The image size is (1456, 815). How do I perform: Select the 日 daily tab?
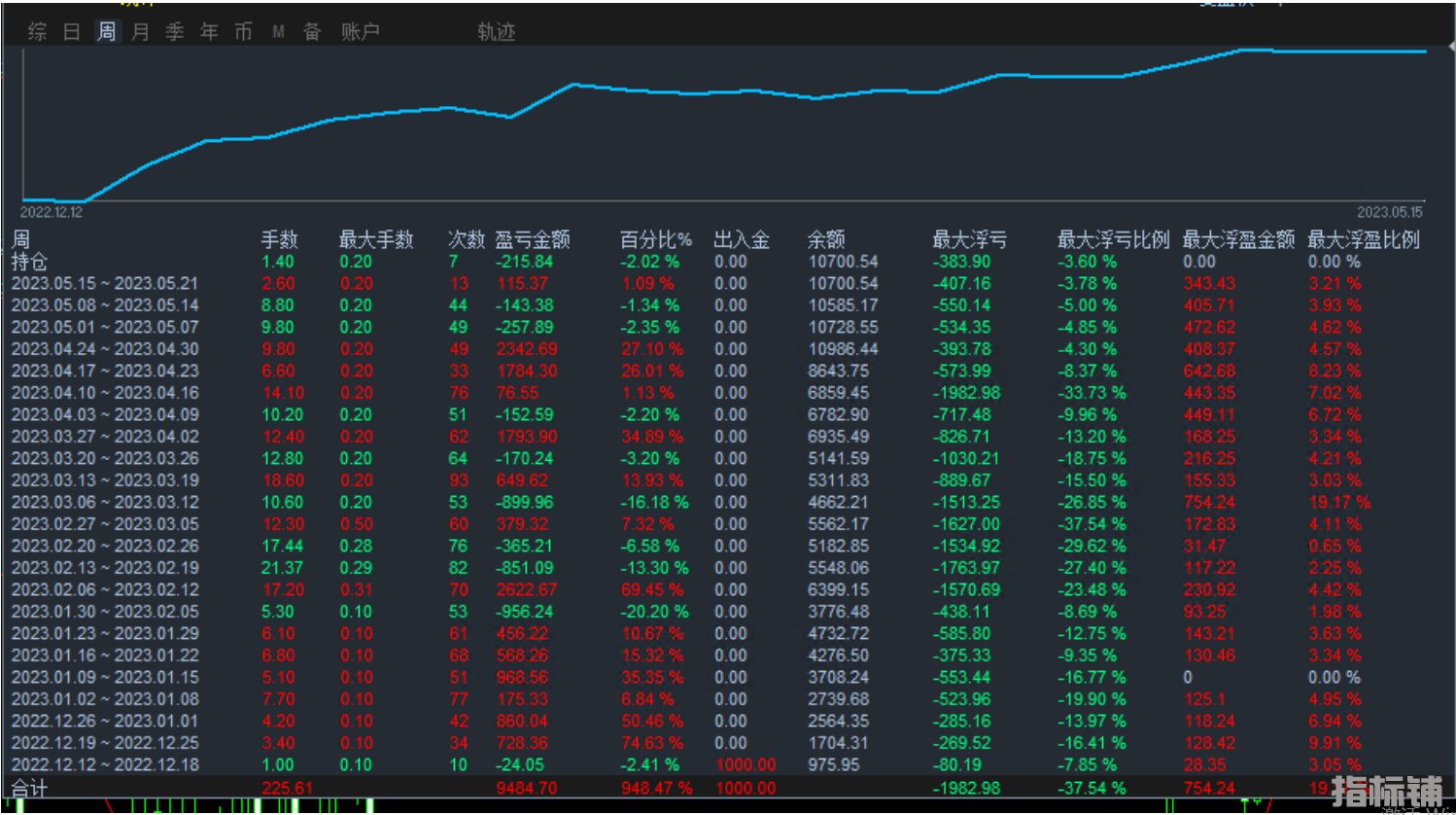pos(72,32)
